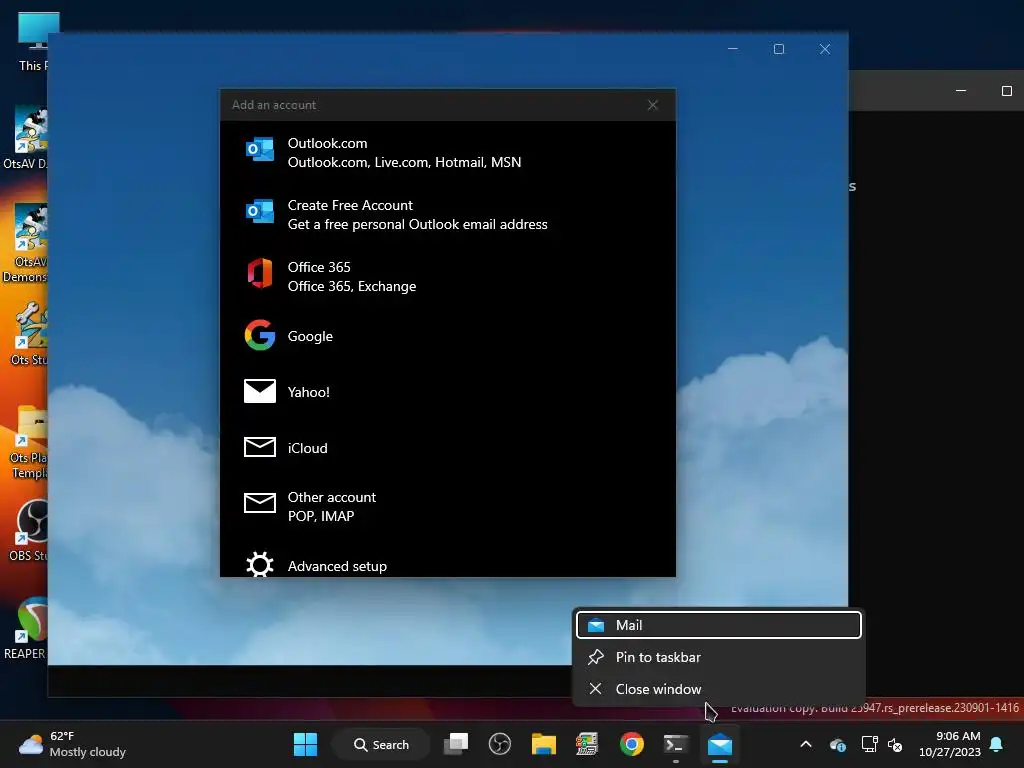This screenshot has width=1024, height=768.
Task: Click the POP, IMAP subtitle text
Action: 321,517
